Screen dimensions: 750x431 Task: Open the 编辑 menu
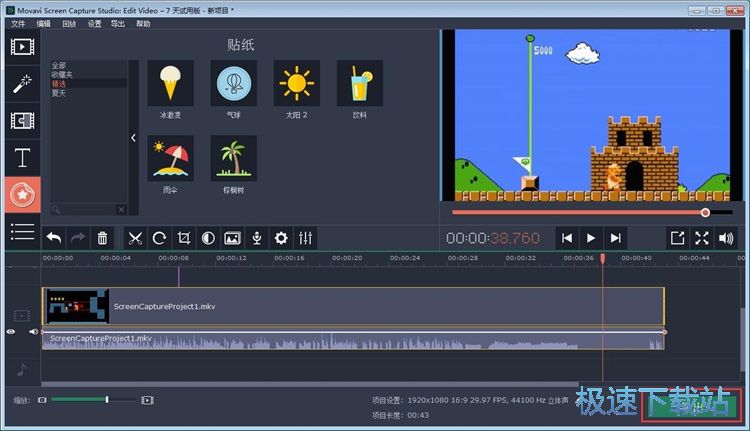[x=44, y=23]
